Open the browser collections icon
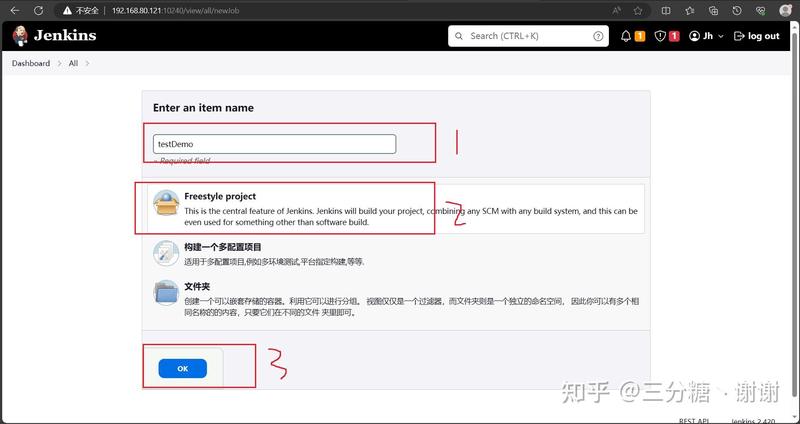 [713, 10]
